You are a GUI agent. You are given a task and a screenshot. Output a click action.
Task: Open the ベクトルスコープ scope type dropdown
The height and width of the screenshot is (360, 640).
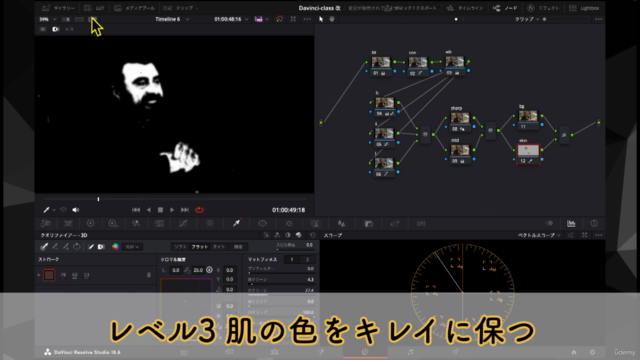click(538, 235)
